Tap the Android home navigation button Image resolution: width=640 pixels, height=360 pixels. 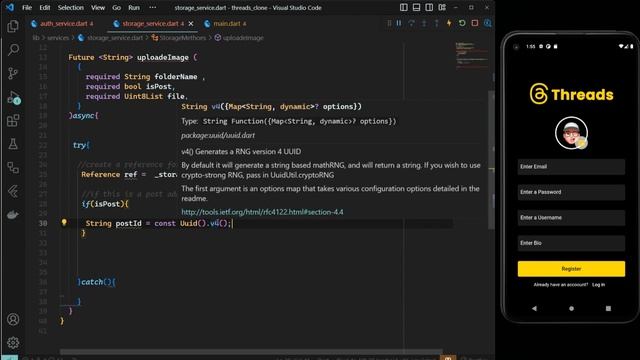pos(571,308)
